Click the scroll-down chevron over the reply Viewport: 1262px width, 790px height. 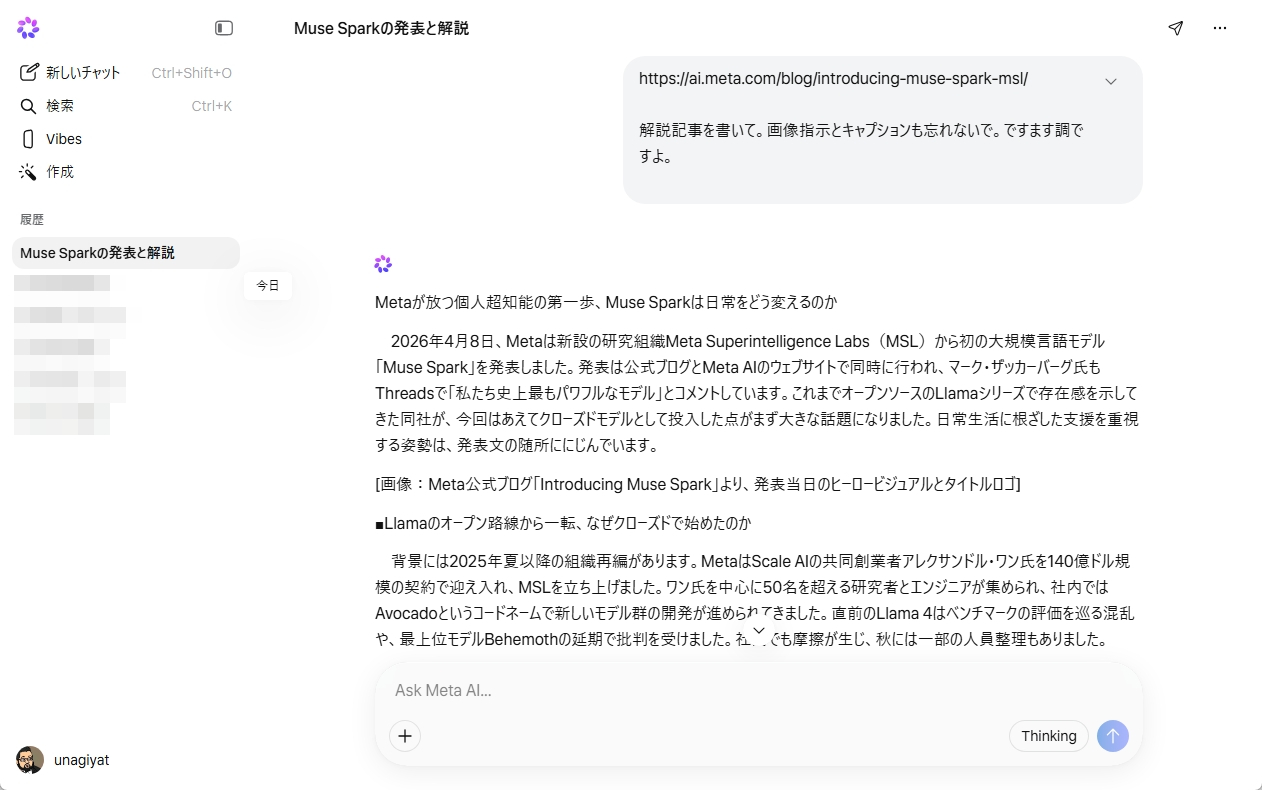point(759,630)
